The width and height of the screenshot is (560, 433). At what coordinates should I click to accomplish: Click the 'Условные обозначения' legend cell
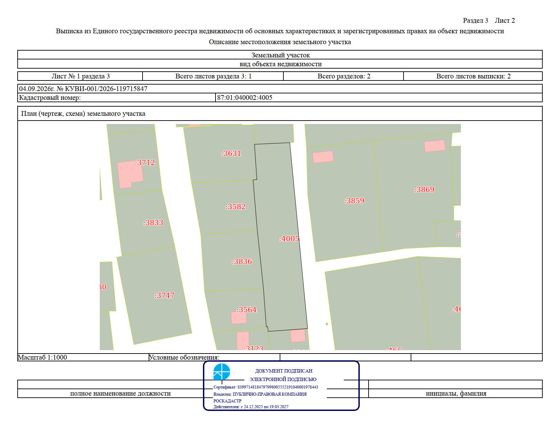coord(214,357)
